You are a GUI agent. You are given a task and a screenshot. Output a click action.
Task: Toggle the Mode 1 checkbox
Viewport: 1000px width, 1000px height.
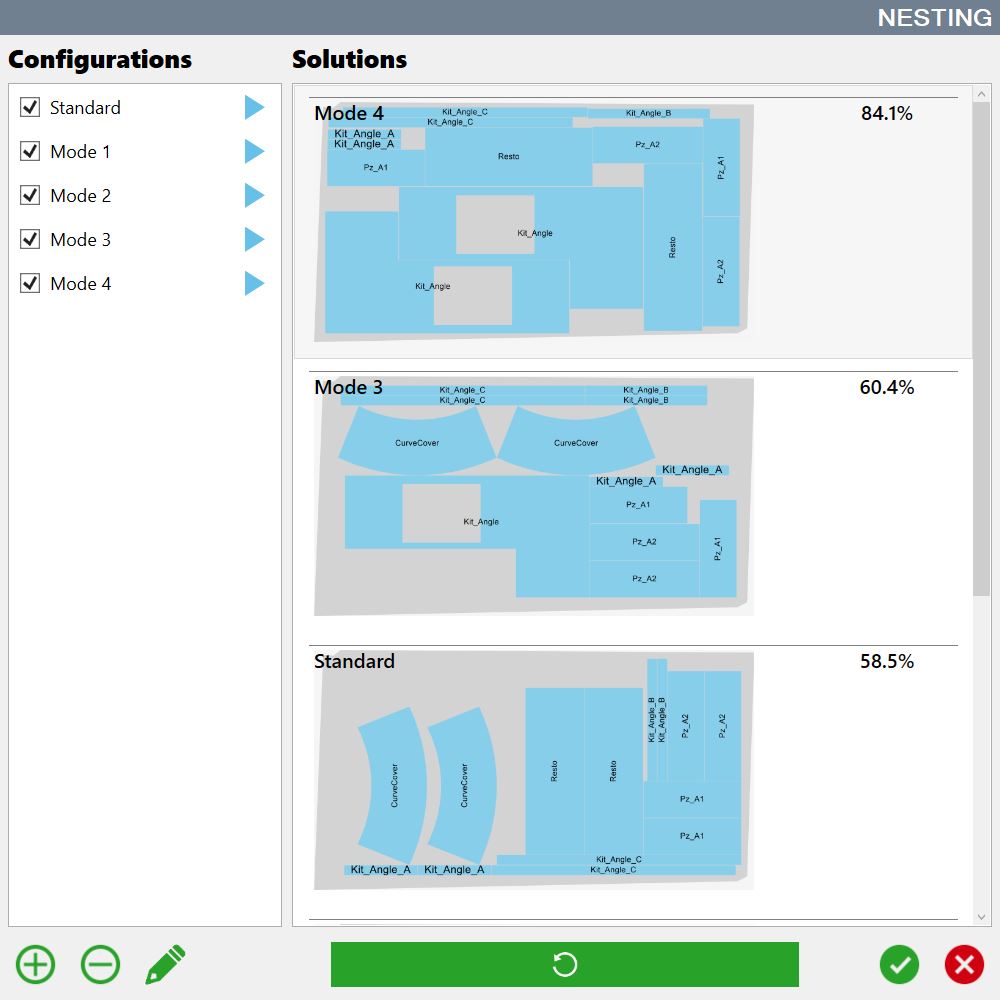[30, 151]
